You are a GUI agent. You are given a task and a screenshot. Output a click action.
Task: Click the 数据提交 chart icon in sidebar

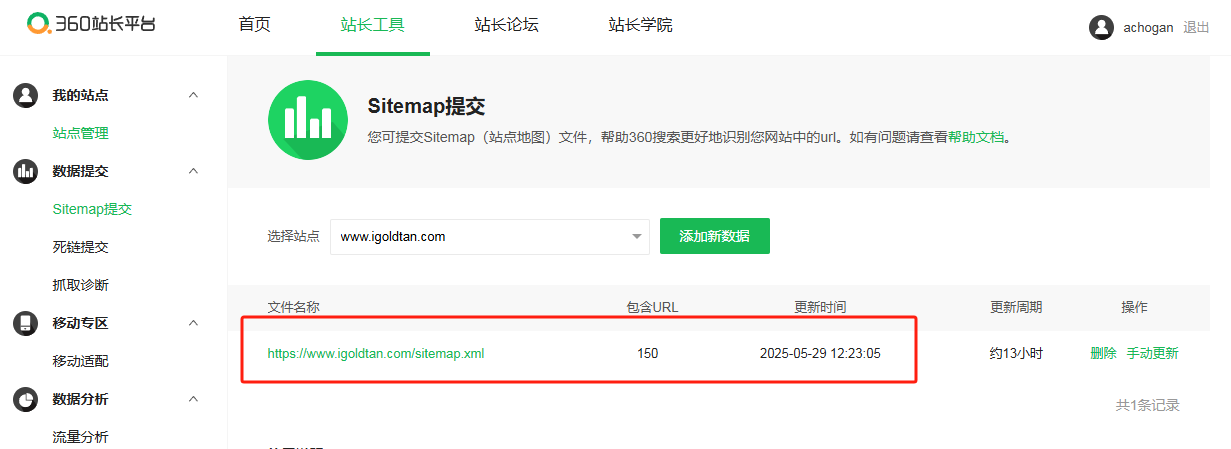pyautogui.click(x=25, y=171)
